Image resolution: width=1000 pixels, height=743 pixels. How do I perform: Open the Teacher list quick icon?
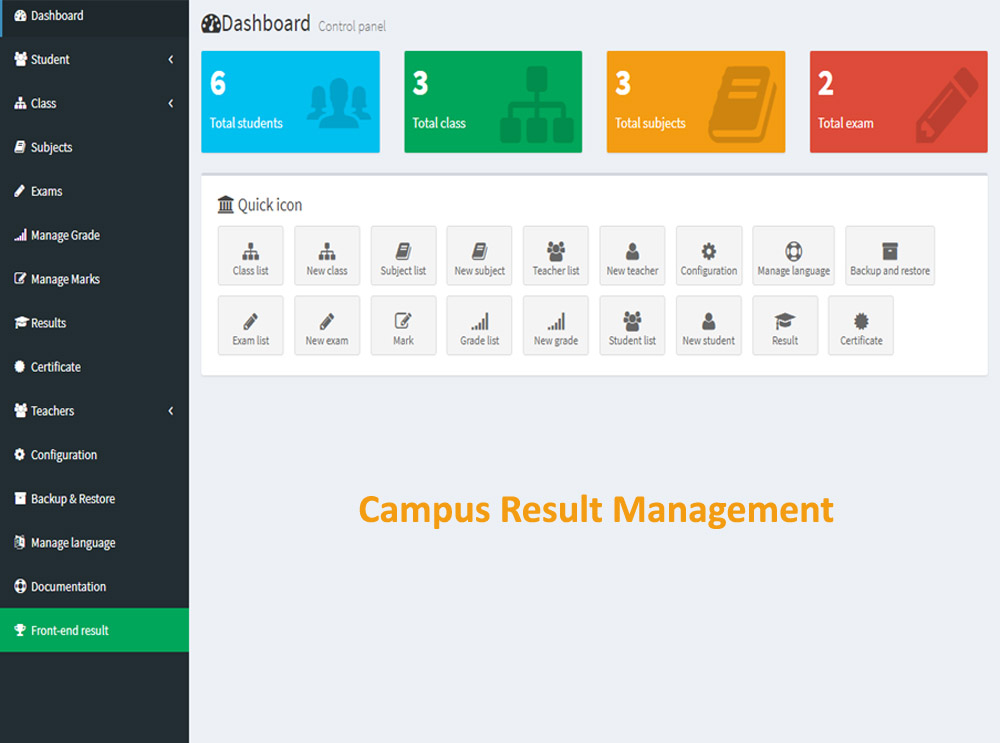(x=555, y=256)
